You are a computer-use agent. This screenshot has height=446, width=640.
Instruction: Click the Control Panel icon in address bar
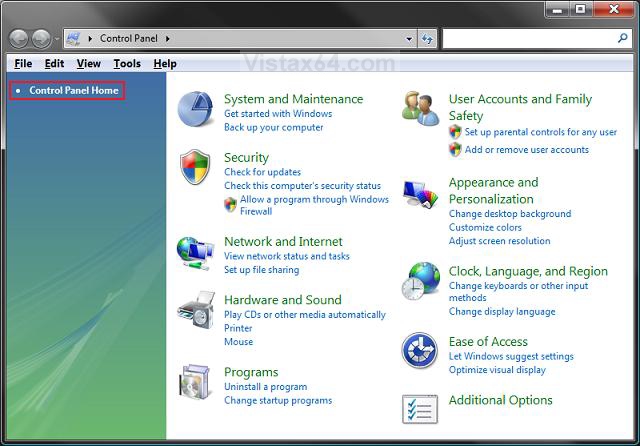[73, 39]
